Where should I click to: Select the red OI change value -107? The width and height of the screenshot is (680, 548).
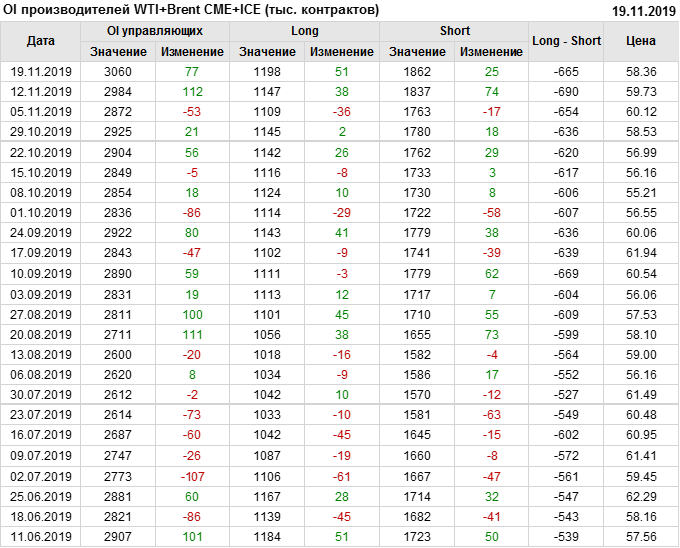(192, 477)
